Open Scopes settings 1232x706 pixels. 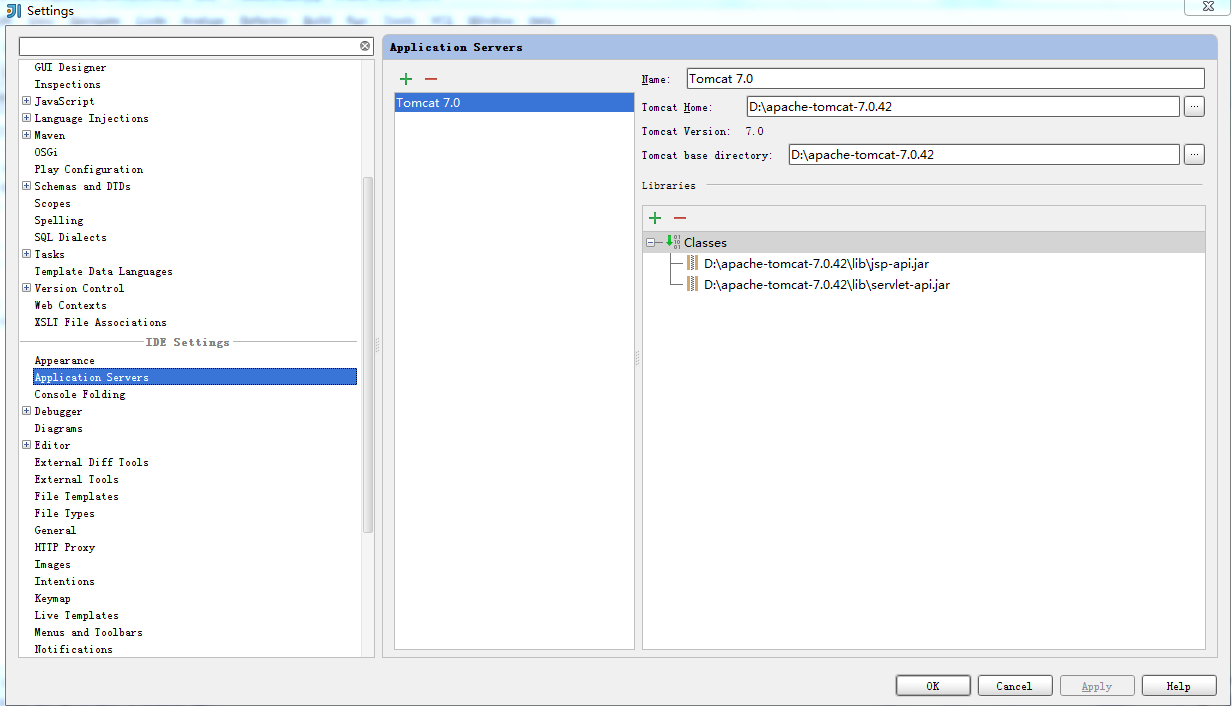pyautogui.click(x=52, y=203)
